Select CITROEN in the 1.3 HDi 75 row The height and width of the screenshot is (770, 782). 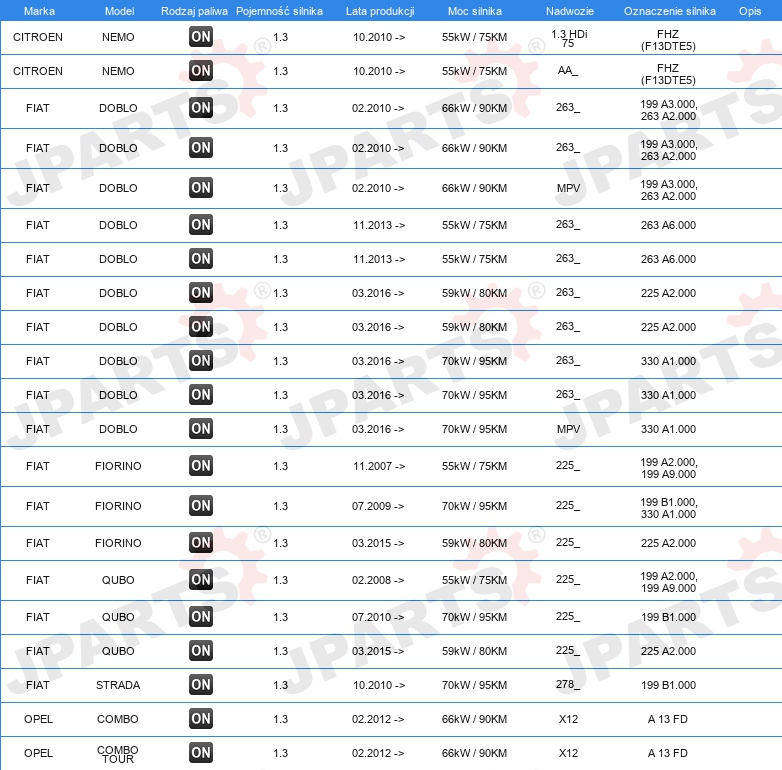point(38,37)
